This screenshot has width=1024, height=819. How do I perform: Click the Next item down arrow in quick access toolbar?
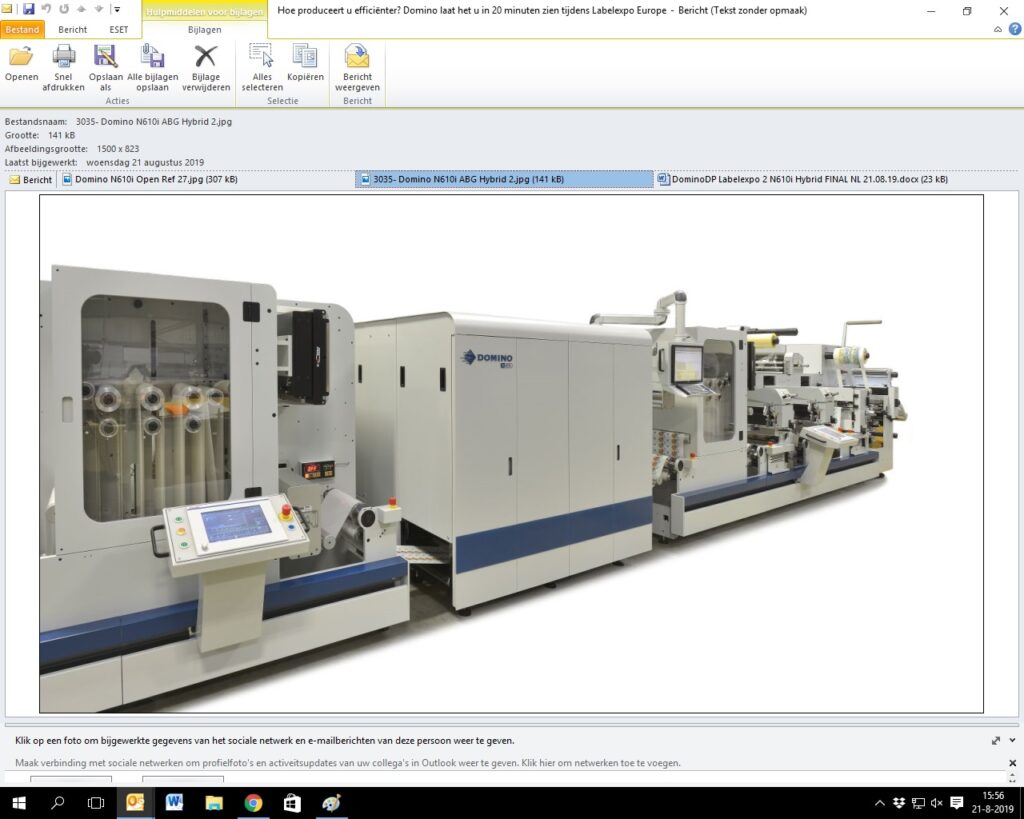[99, 9]
